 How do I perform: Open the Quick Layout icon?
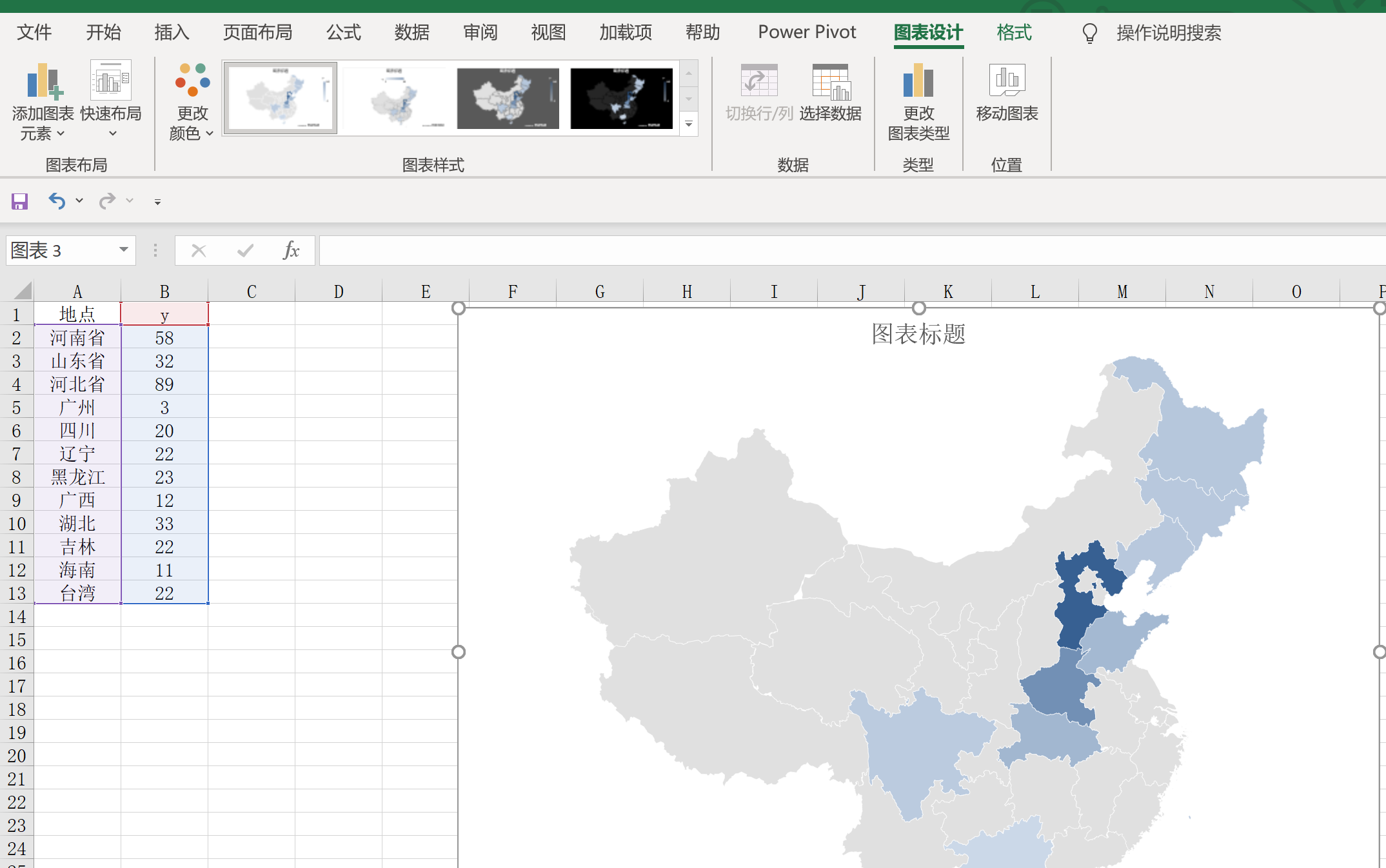click(110, 81)
